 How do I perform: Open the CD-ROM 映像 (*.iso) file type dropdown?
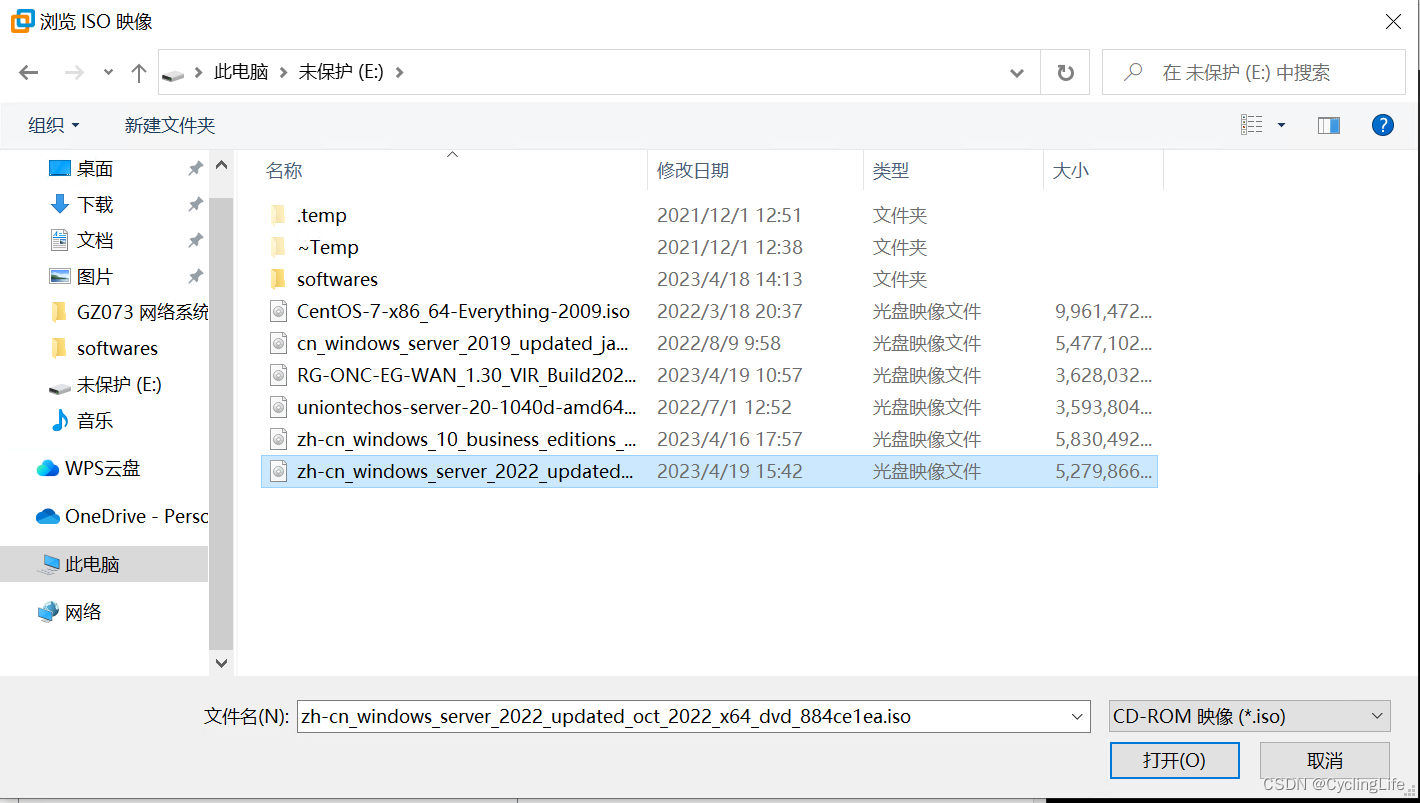pos(1250,716)
